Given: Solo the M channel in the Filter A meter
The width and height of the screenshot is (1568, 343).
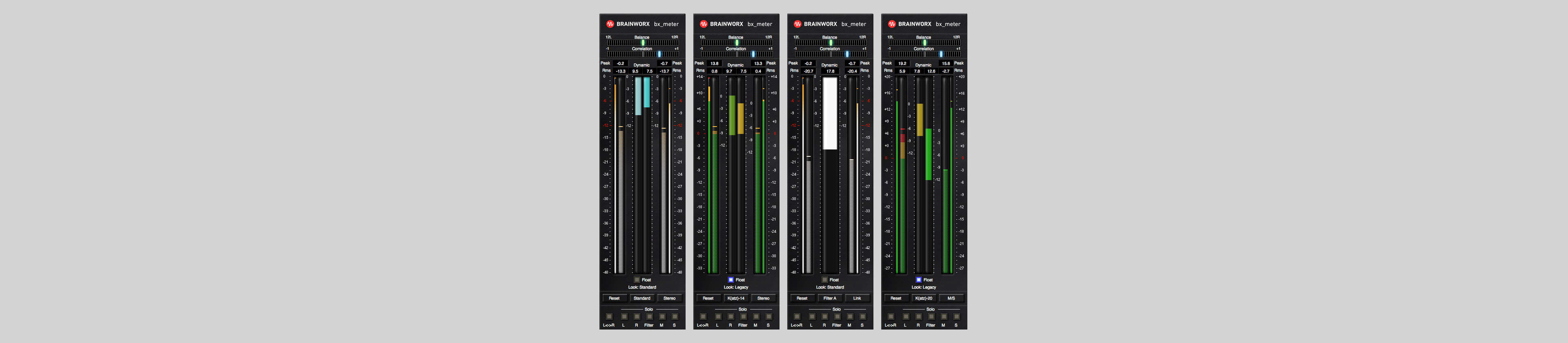Looking at the screenshot, I should click(850, 316).
